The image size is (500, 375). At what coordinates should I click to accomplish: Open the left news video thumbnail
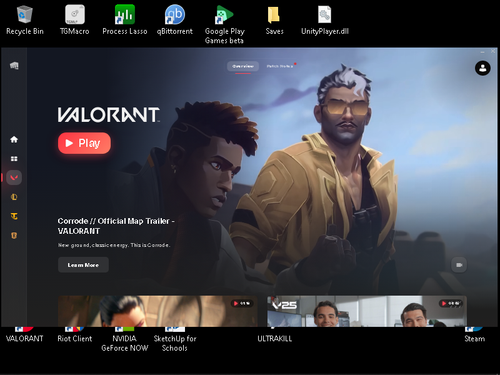(158, 311)
